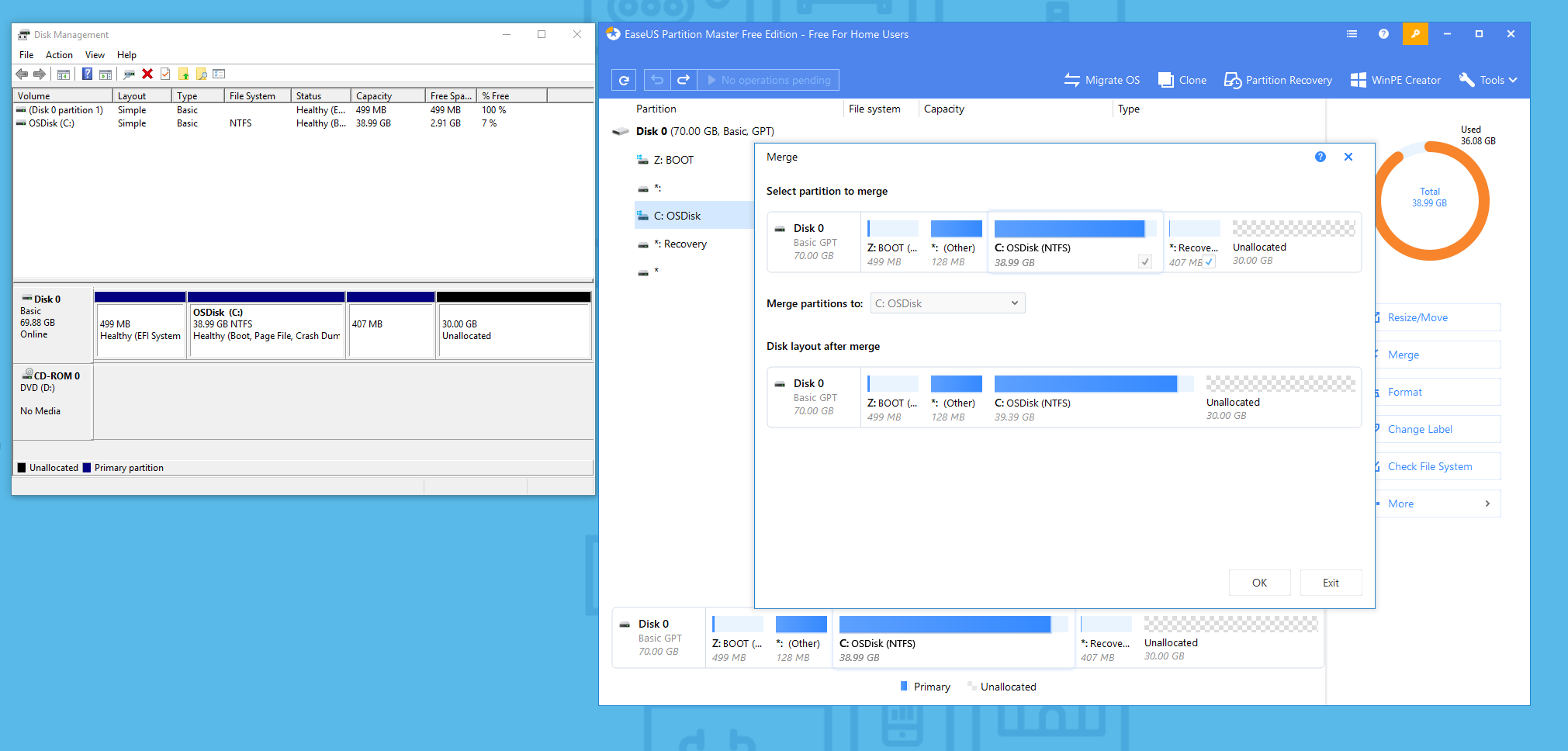Click Exit to cancel the merge
Viewport: 1568px width, 751px height.
(1331, 582)
